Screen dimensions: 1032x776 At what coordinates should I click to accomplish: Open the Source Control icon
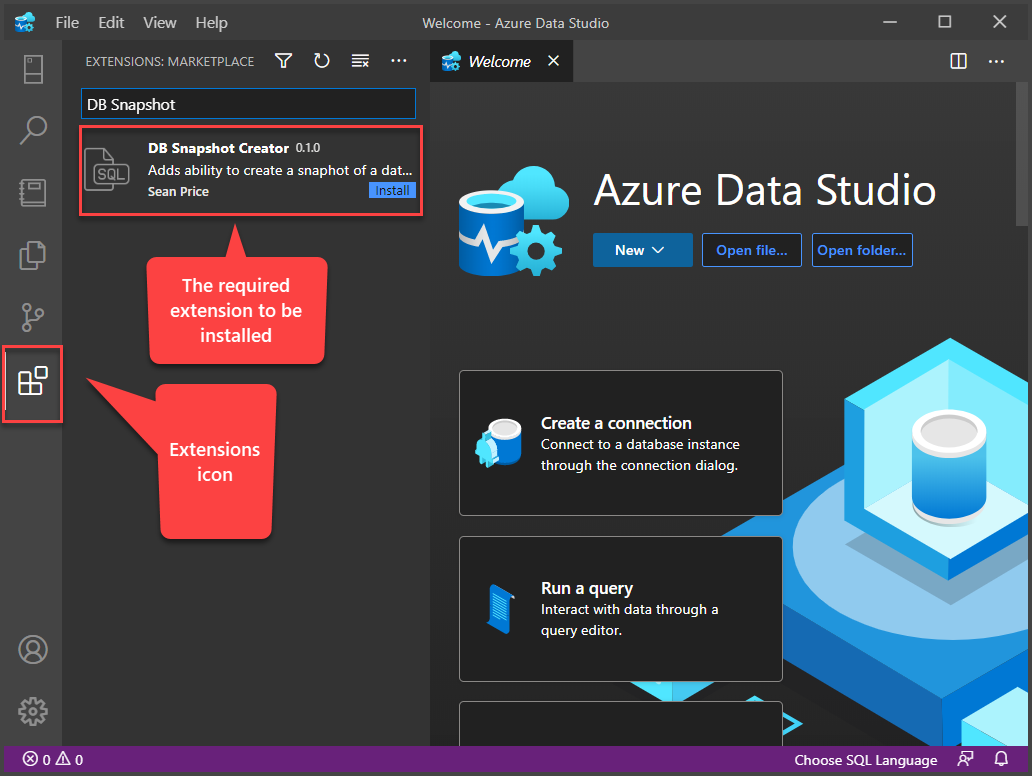click(32, 317)
